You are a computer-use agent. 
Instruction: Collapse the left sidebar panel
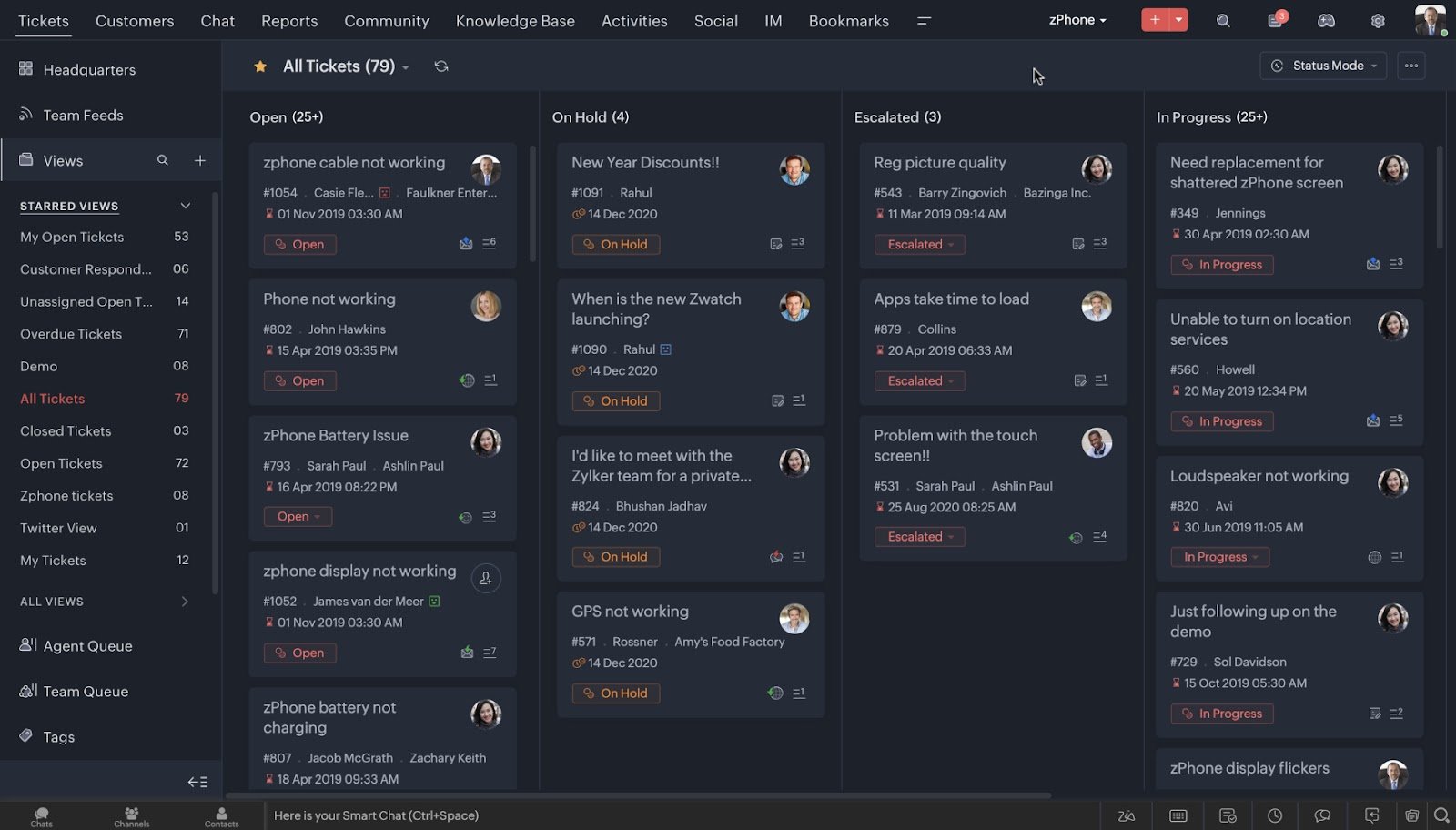tap(198, 782)
